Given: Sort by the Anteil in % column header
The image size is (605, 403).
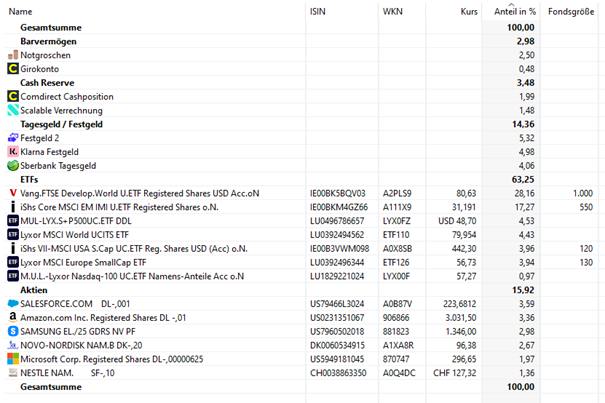Looking at the screenshot, I should point(515,12).
